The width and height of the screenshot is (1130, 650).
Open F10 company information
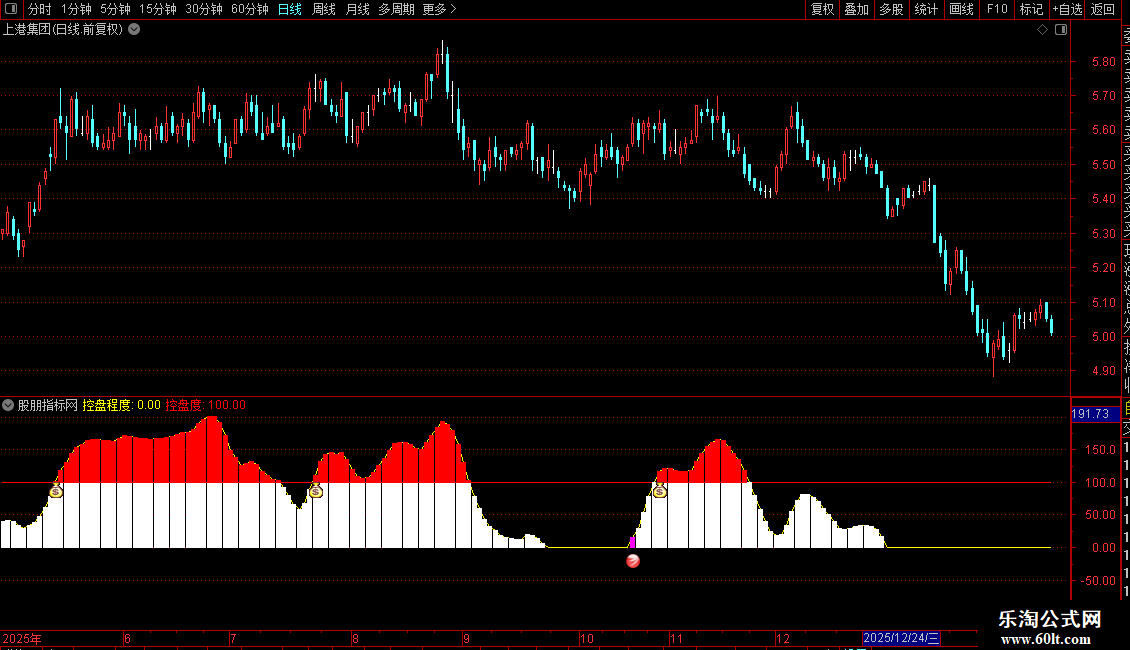(997, 9)
